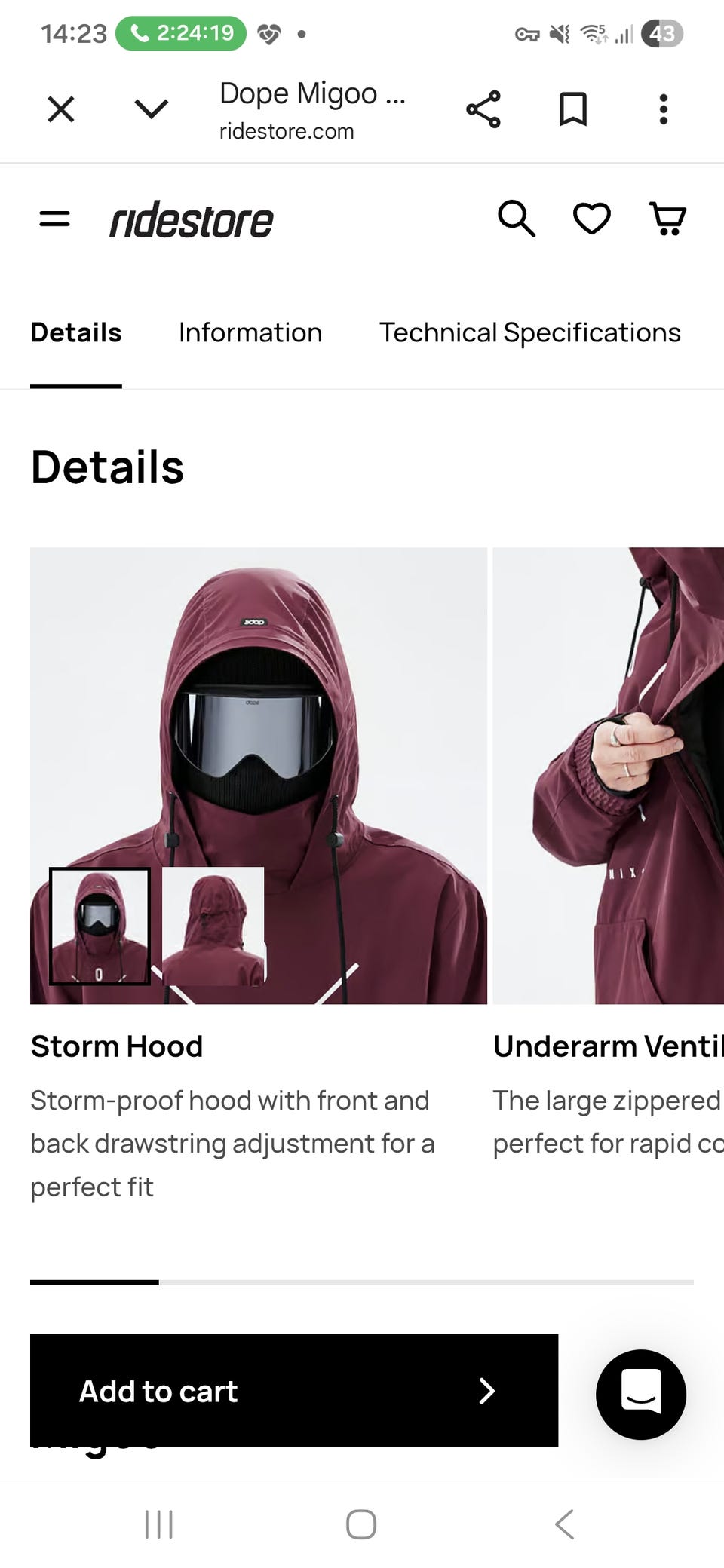
Task: Click the arrow on Add to cart
Action: pos(487,1391)
